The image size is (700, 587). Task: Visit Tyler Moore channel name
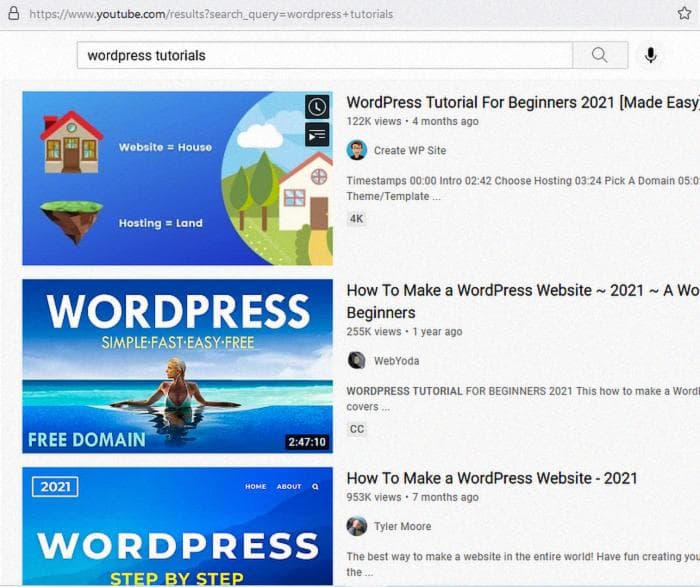point(402,526)
